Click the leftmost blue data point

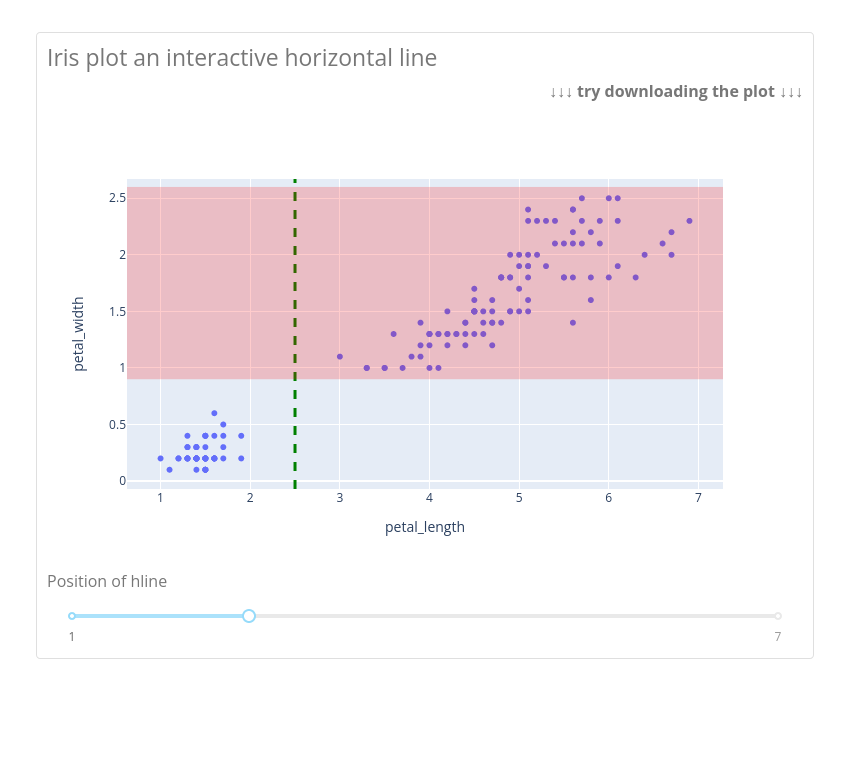(x=160, y=459)
